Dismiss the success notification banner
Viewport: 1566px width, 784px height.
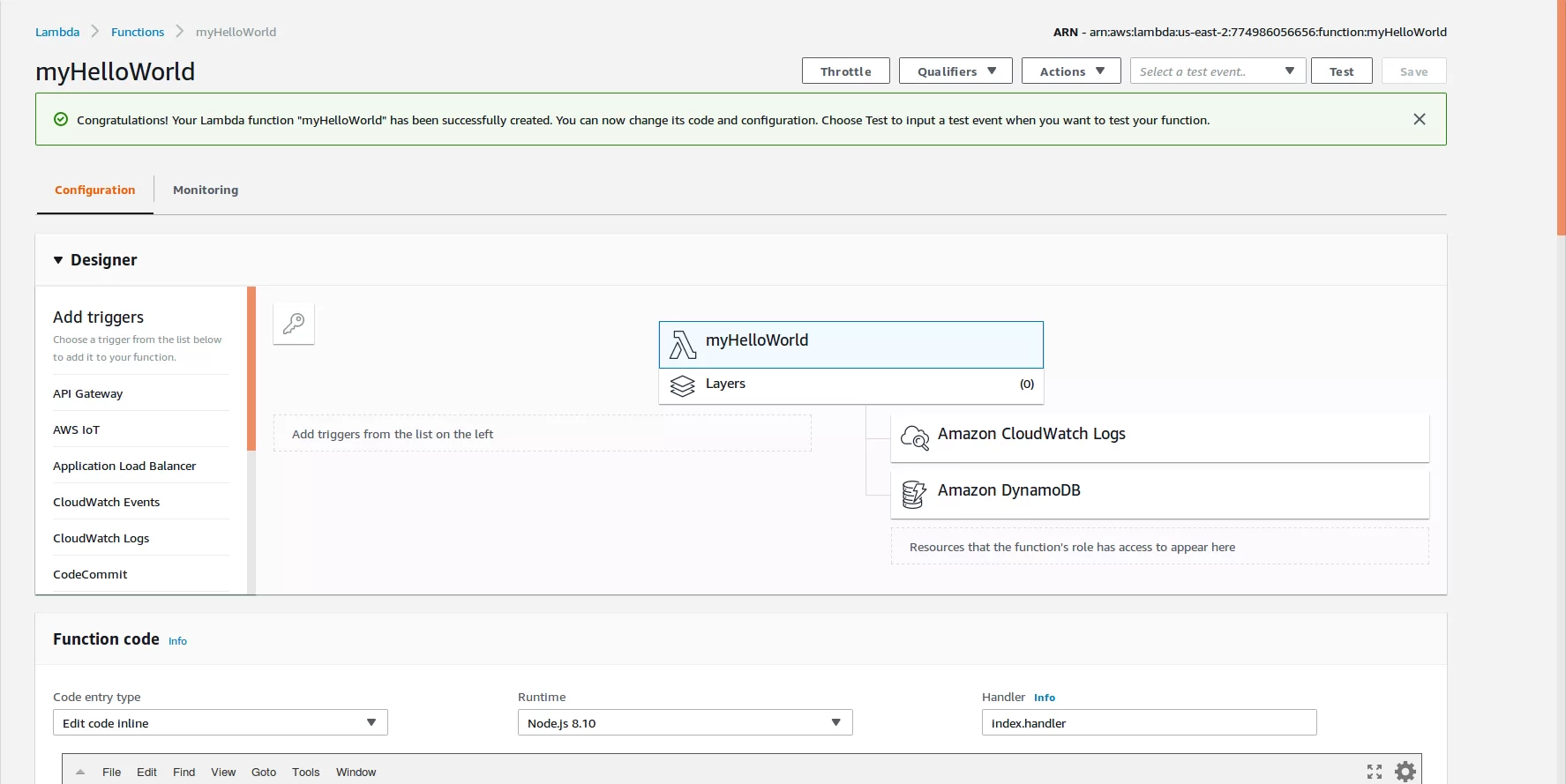click(x=1419, y=119)
